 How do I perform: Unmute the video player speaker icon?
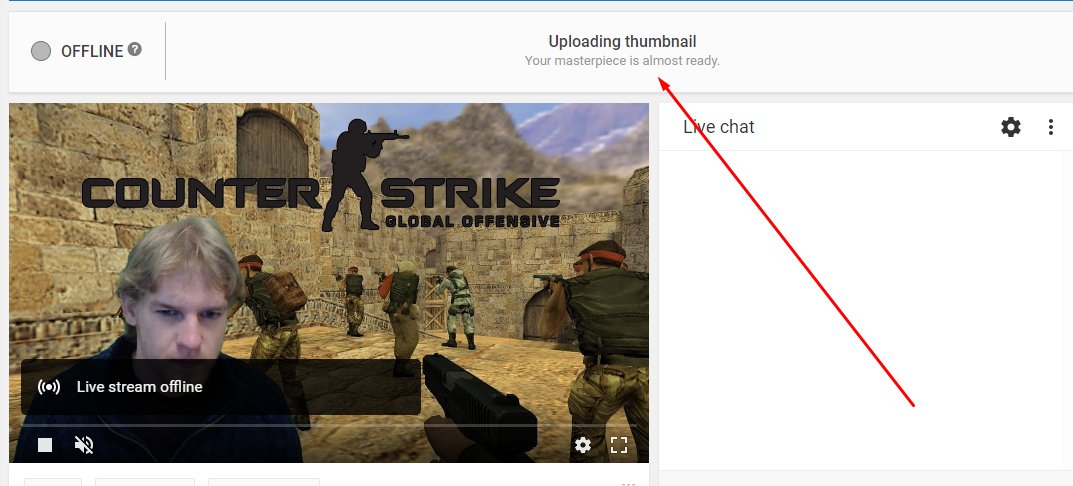click(84, 446)
